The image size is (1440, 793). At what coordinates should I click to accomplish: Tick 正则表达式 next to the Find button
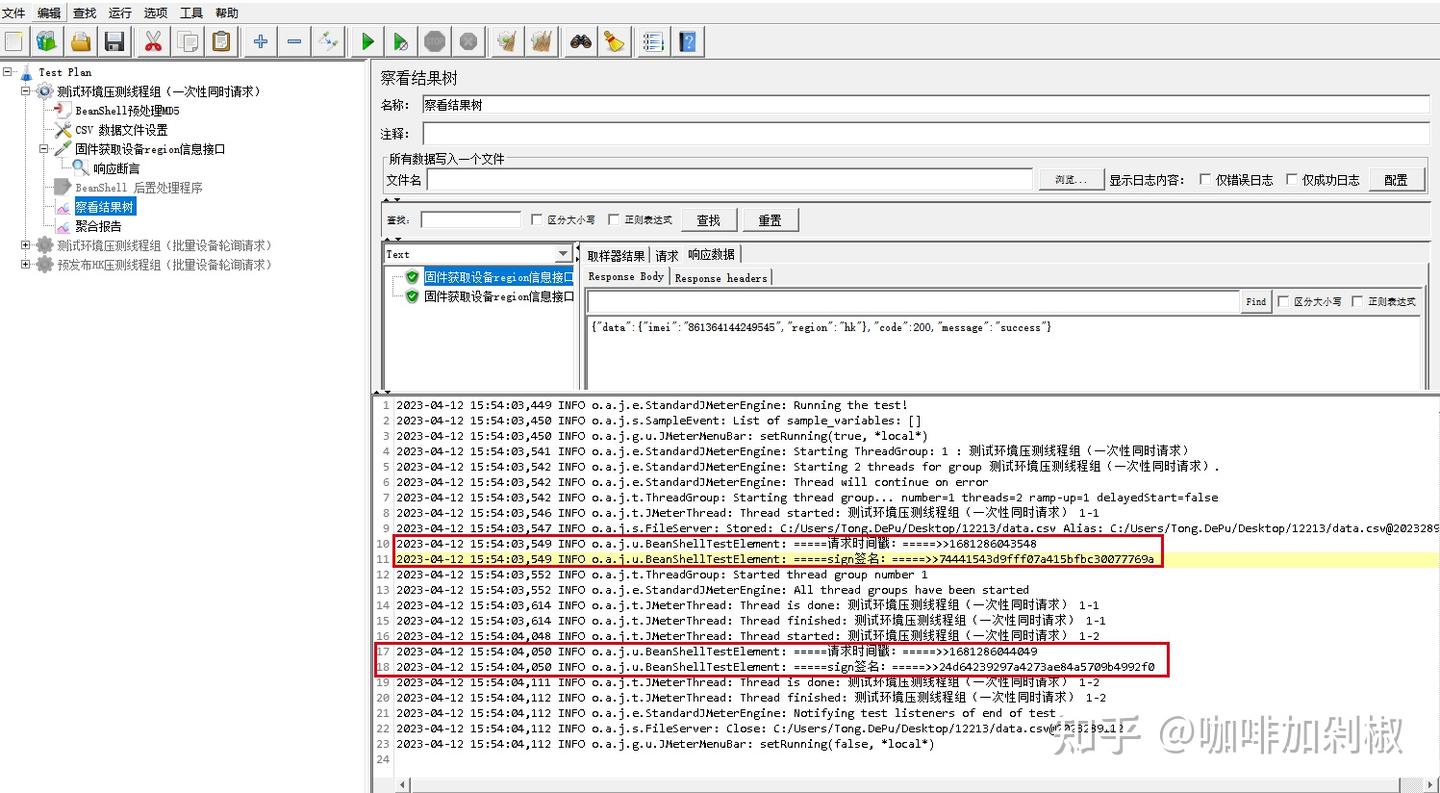click(1358, 301)
